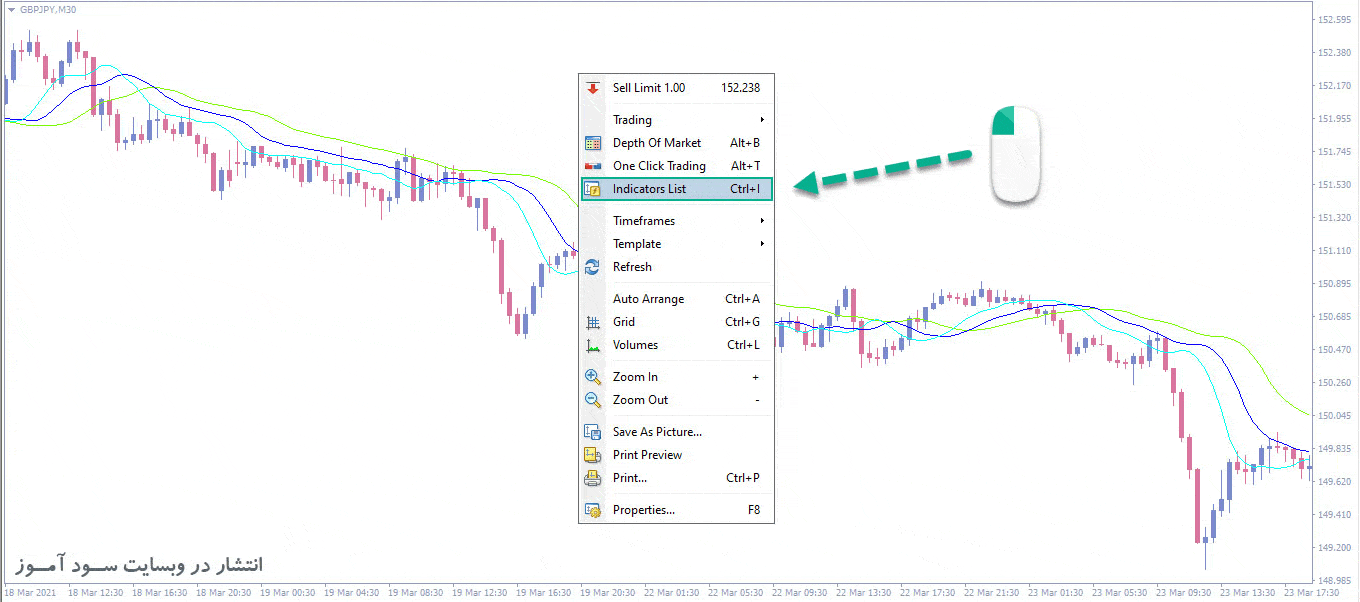Click the One Click Trading icon
Image resolution: width=1360 pixels, height=602 pixels.
(593, 166)
